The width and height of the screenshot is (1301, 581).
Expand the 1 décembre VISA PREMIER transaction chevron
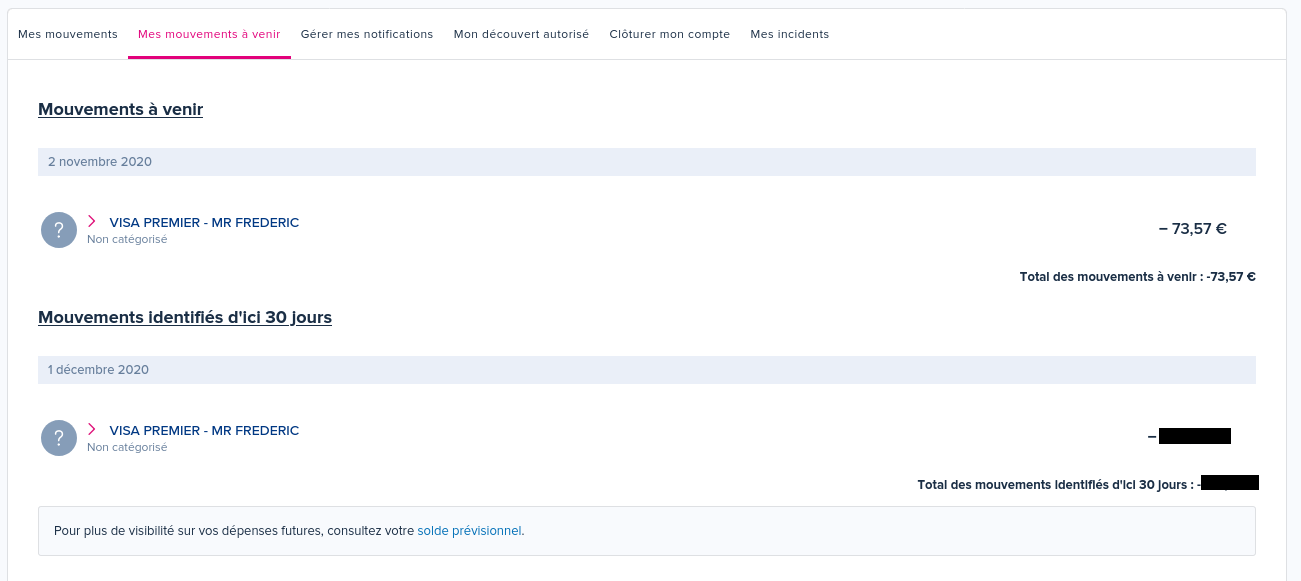pos(92,430)
